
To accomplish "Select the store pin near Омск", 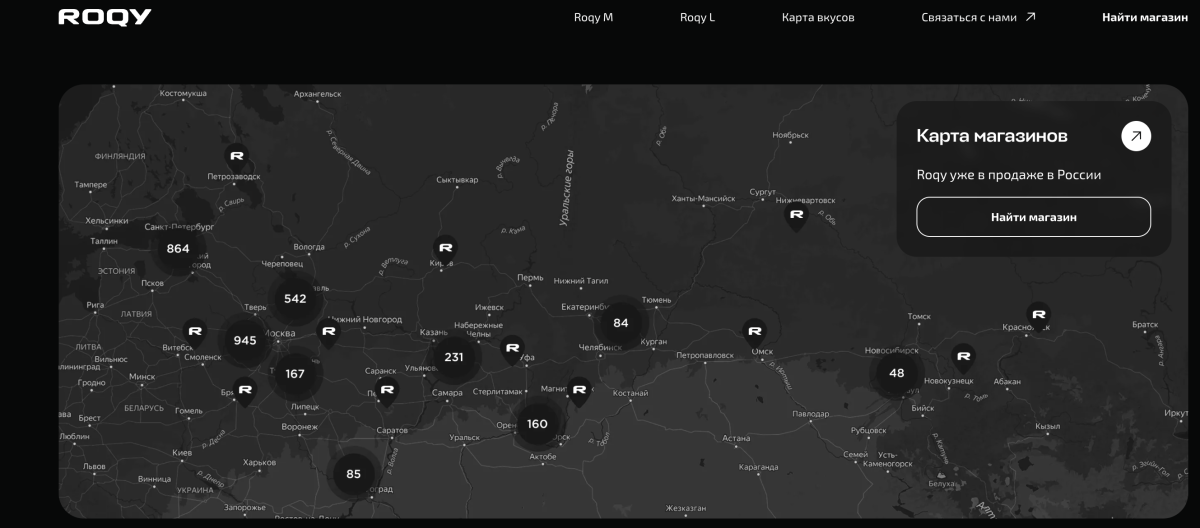I will 754,330.
